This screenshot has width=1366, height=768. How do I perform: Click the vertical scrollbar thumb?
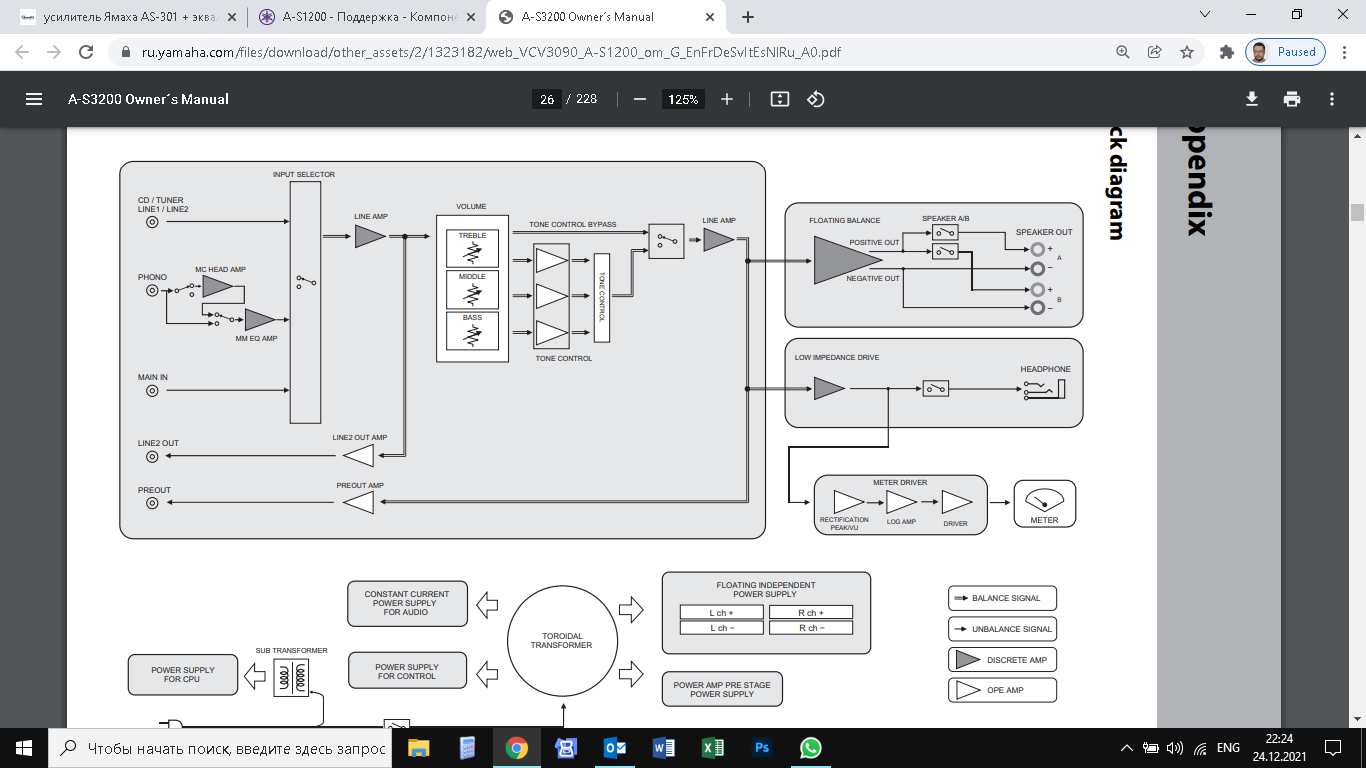(x=1357, y=212)
